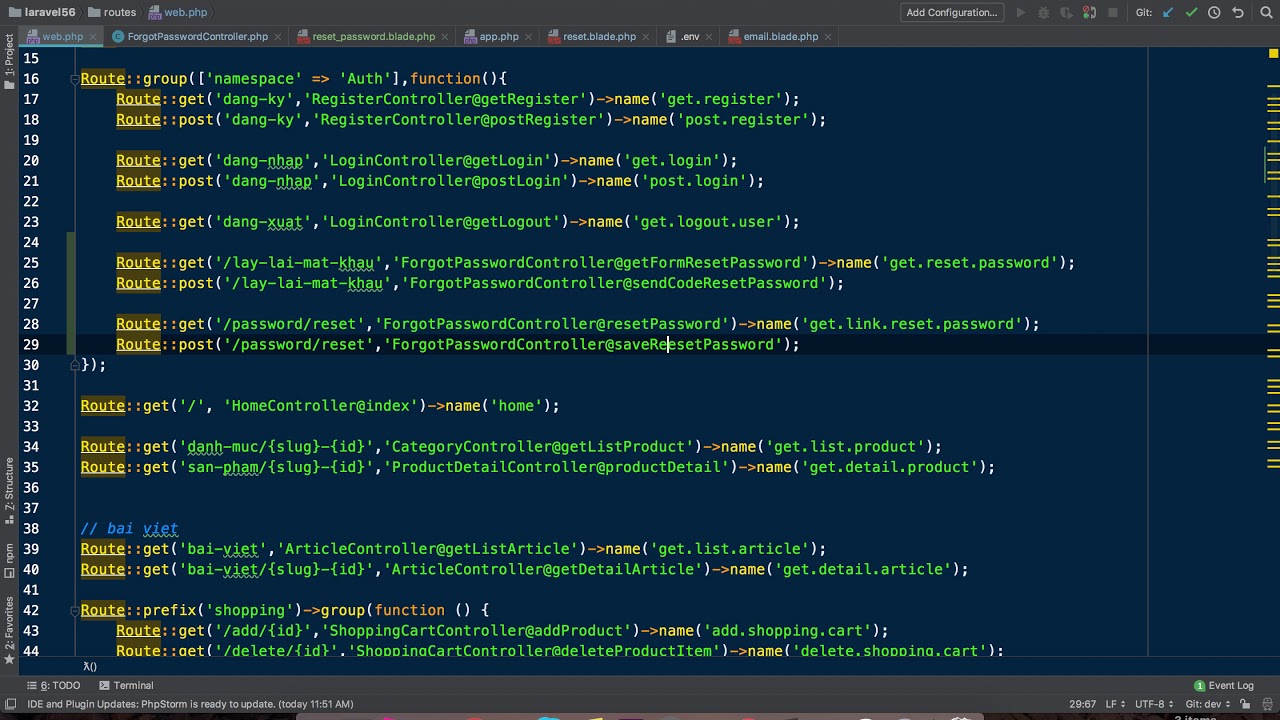Click routes folder icon in breadcrumb

tap(94, 13)
